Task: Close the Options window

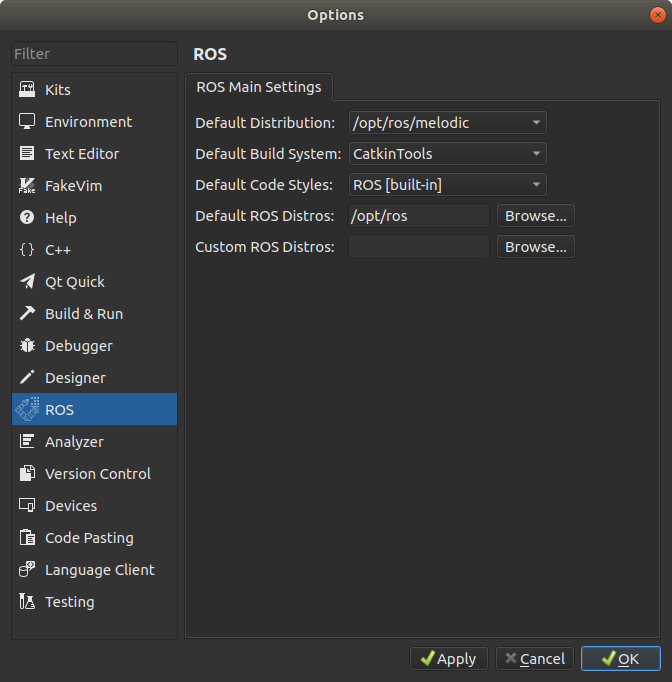Action: 658,15
